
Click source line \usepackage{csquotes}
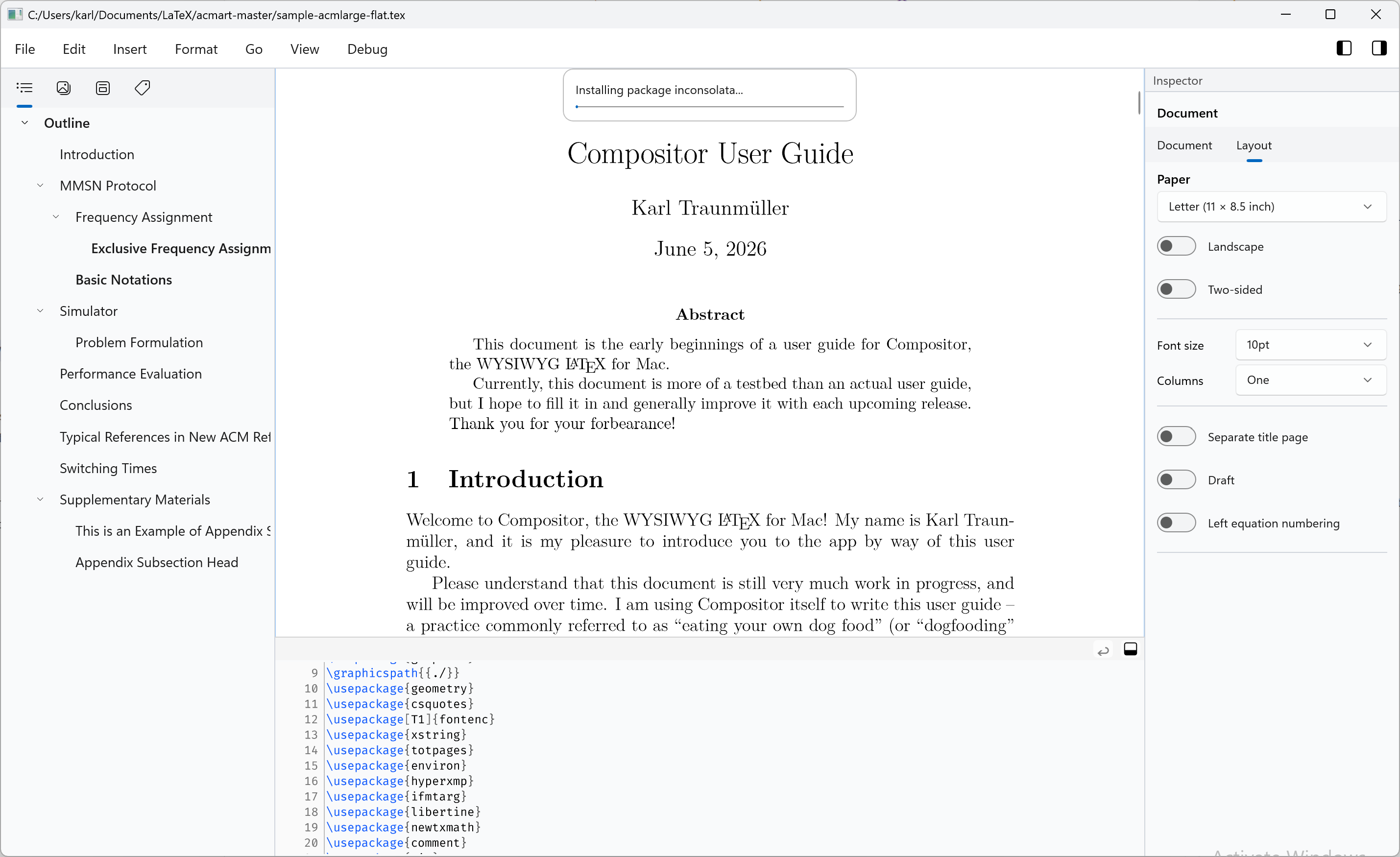click(x=400, y=704)
